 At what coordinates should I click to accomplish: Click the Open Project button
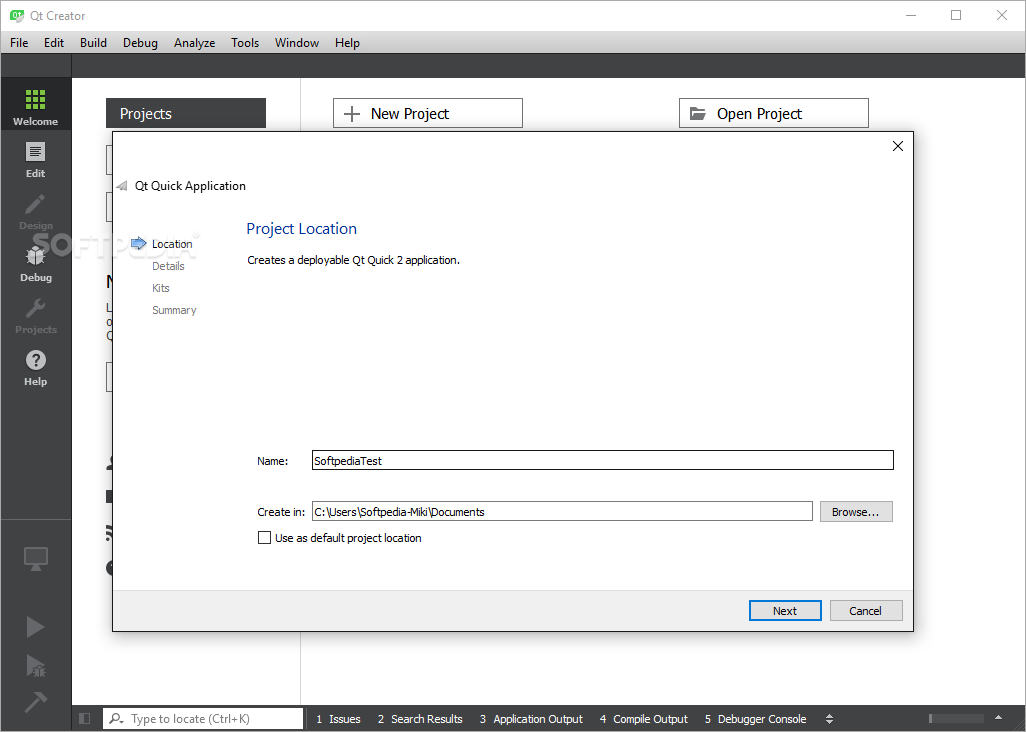[773, 113]
